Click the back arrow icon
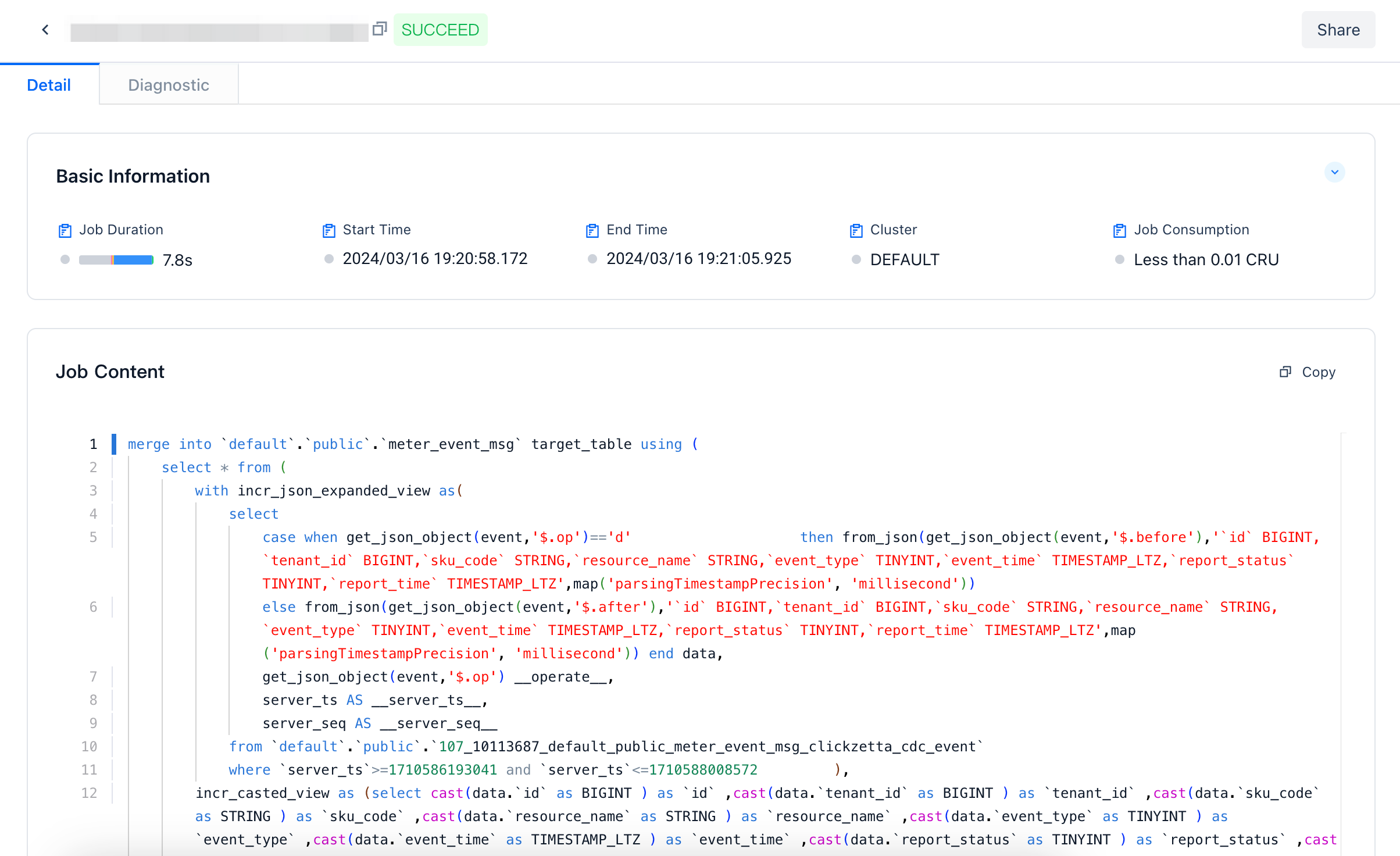Image resolution: width=1400 pixels, height=856 pixels. pos(45,30)
